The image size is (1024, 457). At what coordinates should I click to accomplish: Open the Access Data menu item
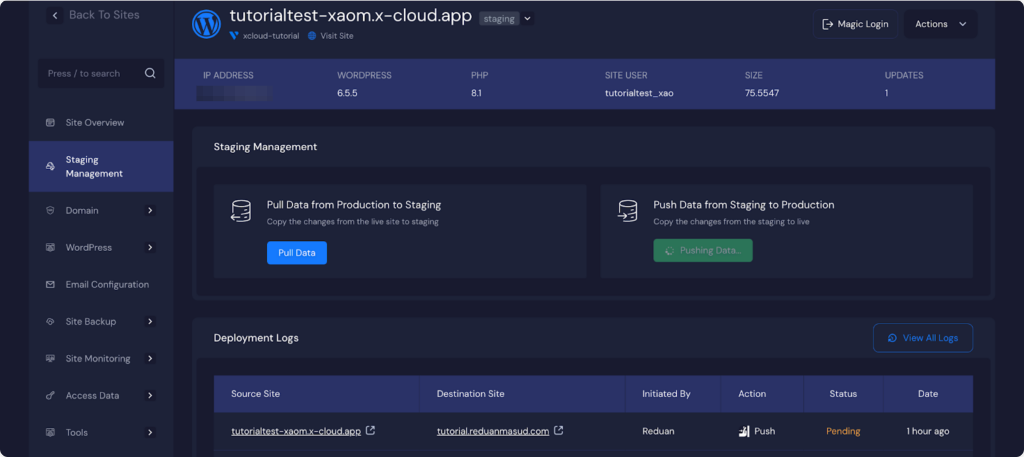tap(101, 396)
